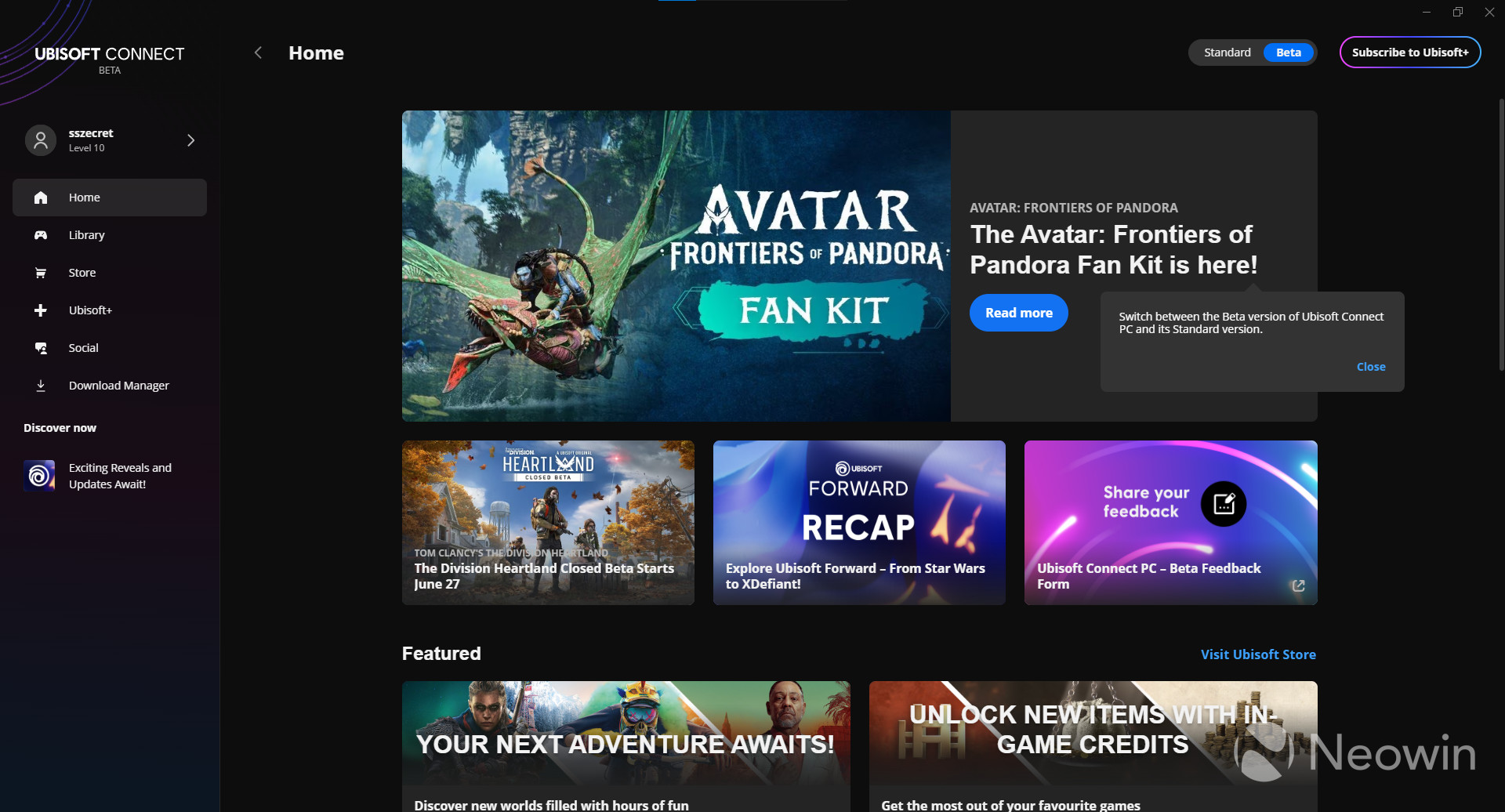Open The Division Heartland Closed Beta tile
Image resolution: width=1505 pixels, height=812 pixels.
pos(547,522)
